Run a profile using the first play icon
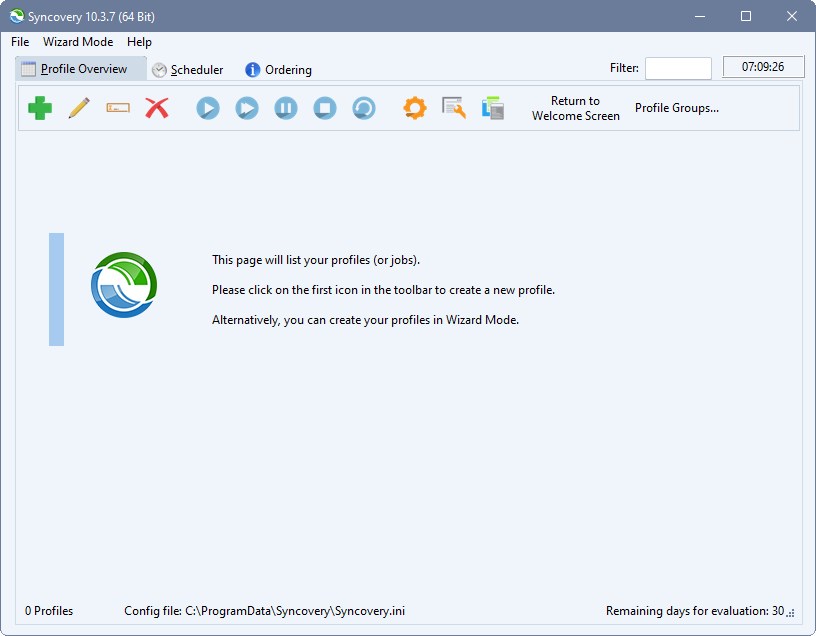 click(207, 108)
